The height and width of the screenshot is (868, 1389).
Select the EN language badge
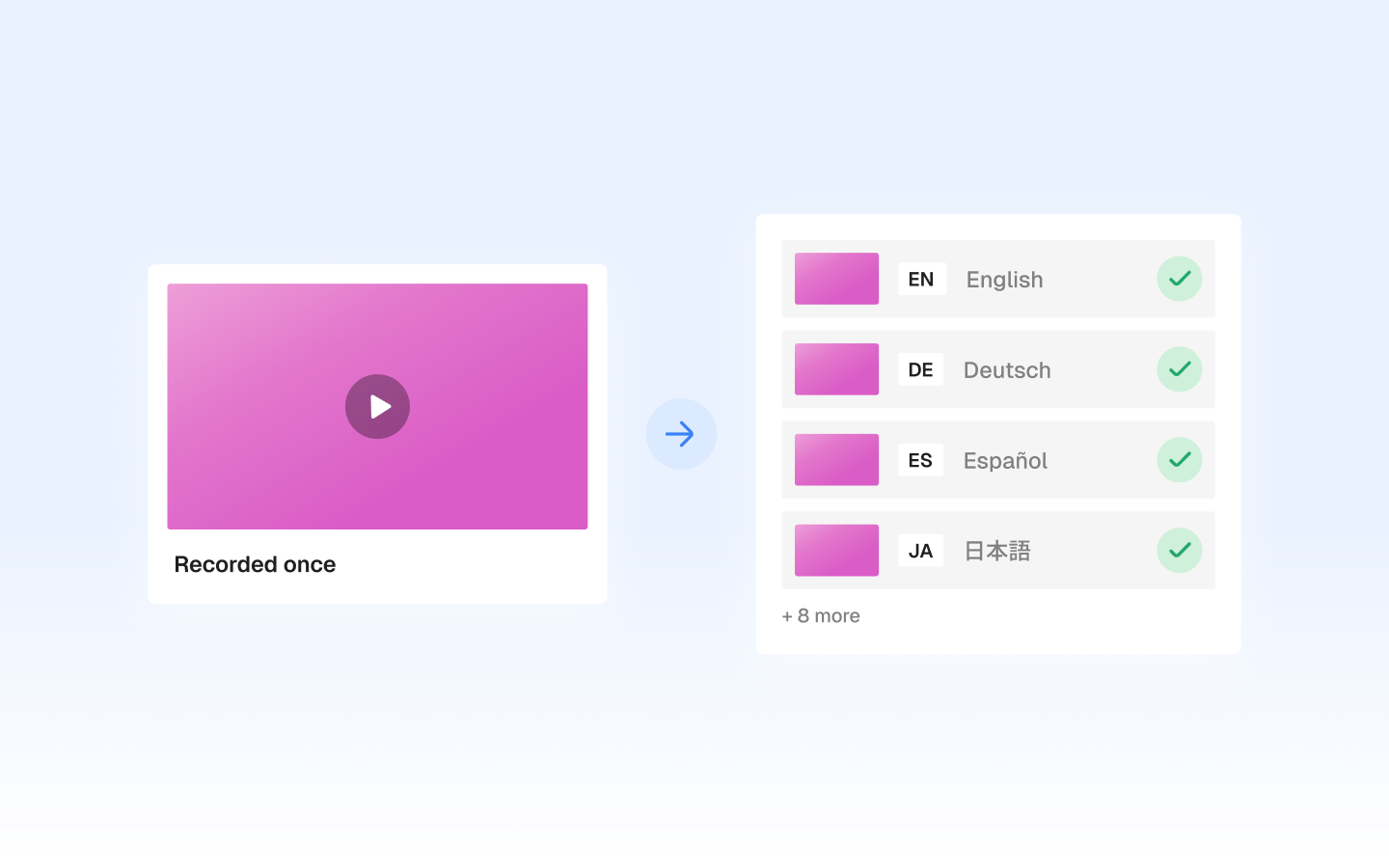click(921, 279)
